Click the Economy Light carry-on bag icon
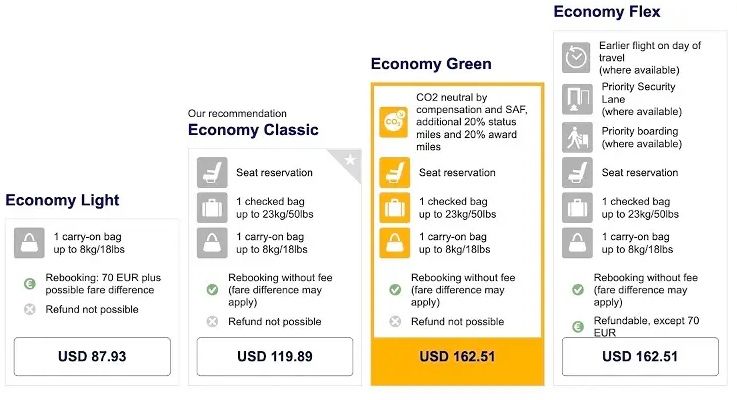 pos(29,241)
